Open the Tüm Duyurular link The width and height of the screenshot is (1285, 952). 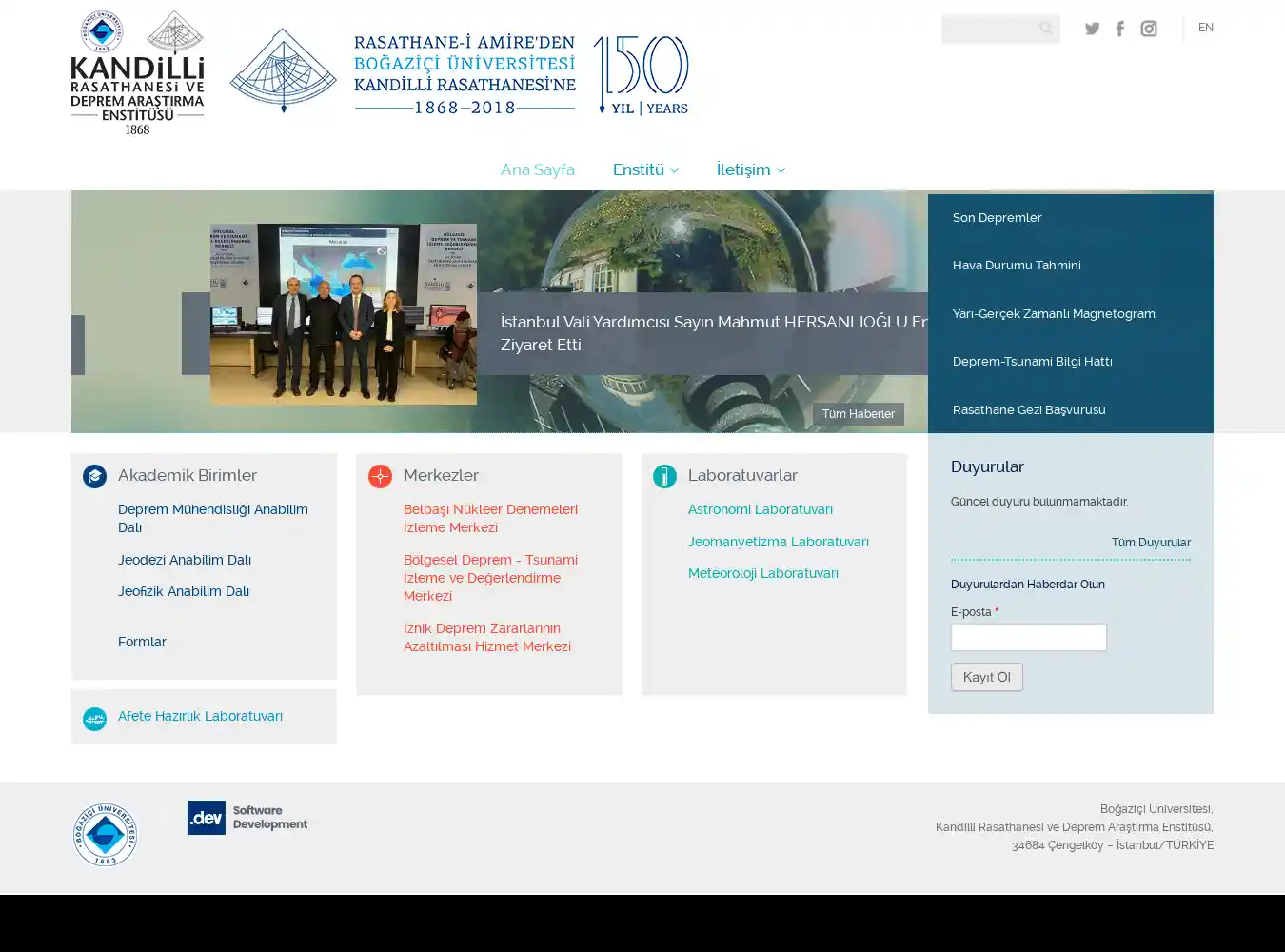[1151, 543]
